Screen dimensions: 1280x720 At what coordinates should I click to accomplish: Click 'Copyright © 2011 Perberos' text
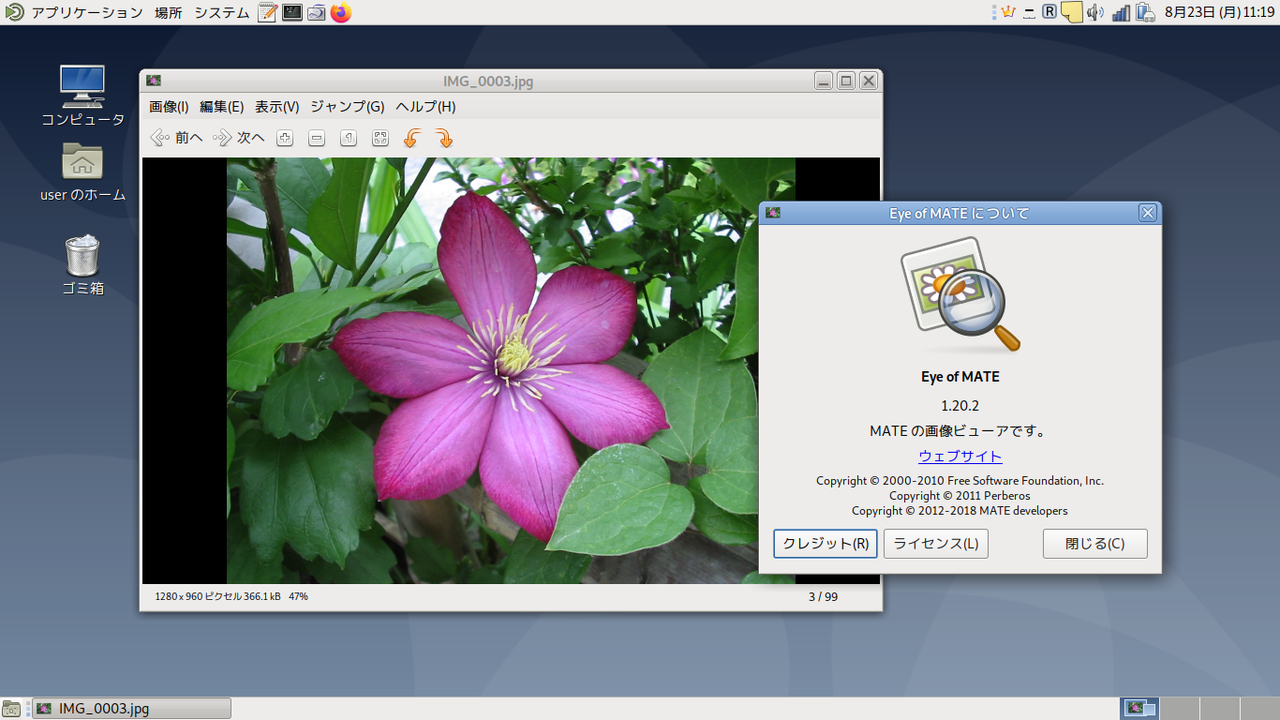(960, 496)
